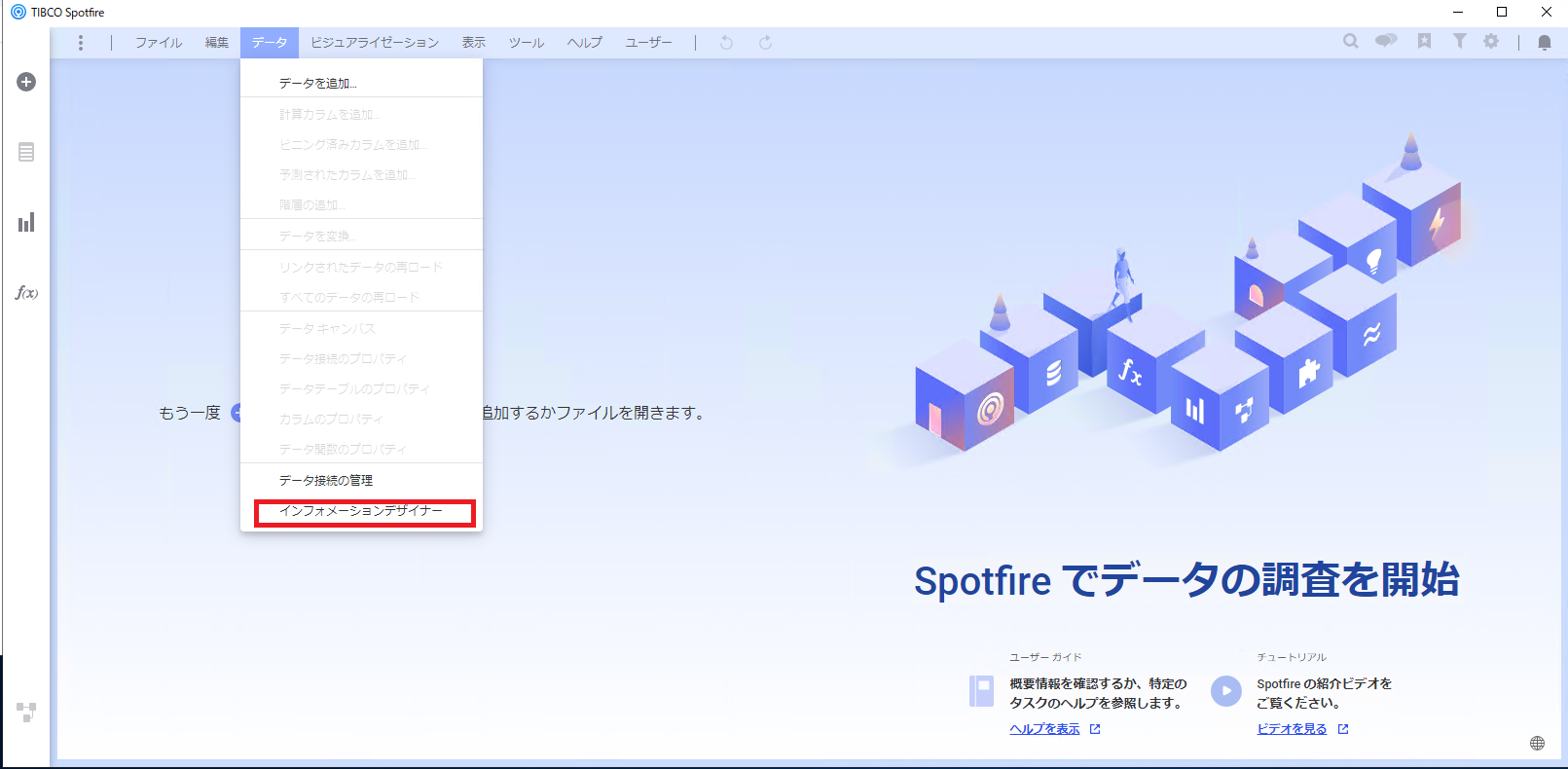Select データ接続の管理 menu entry

click(361, 480)
